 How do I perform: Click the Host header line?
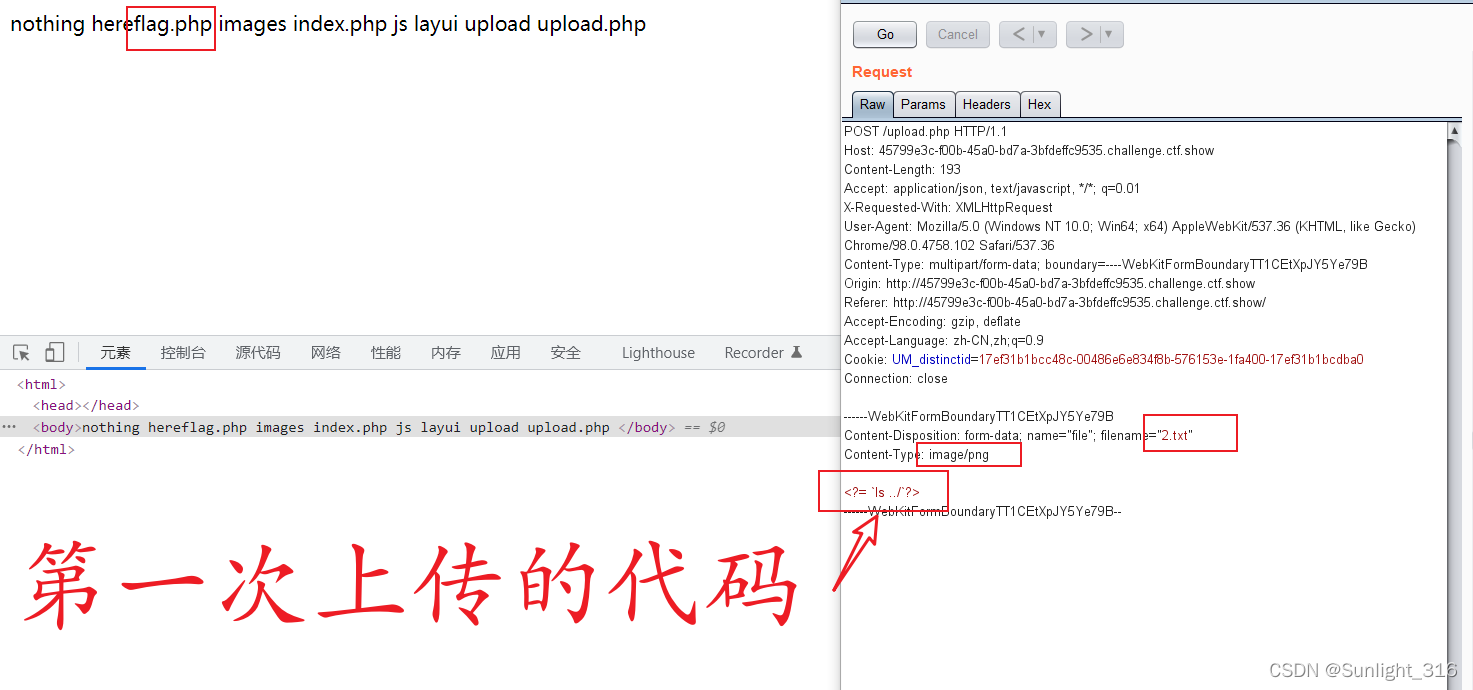1029,150
